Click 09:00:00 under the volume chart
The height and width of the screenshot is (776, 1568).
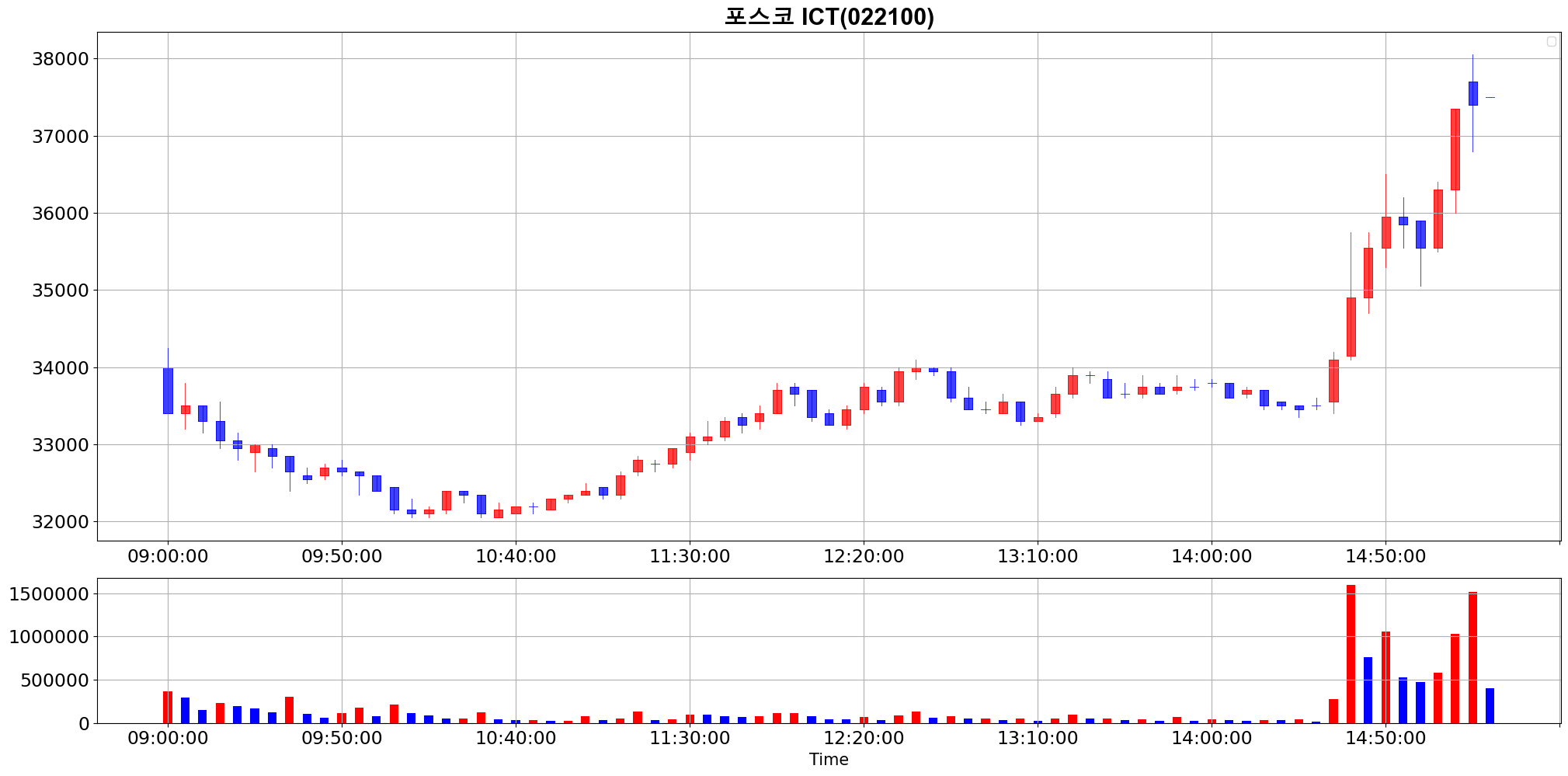point(168,738)
